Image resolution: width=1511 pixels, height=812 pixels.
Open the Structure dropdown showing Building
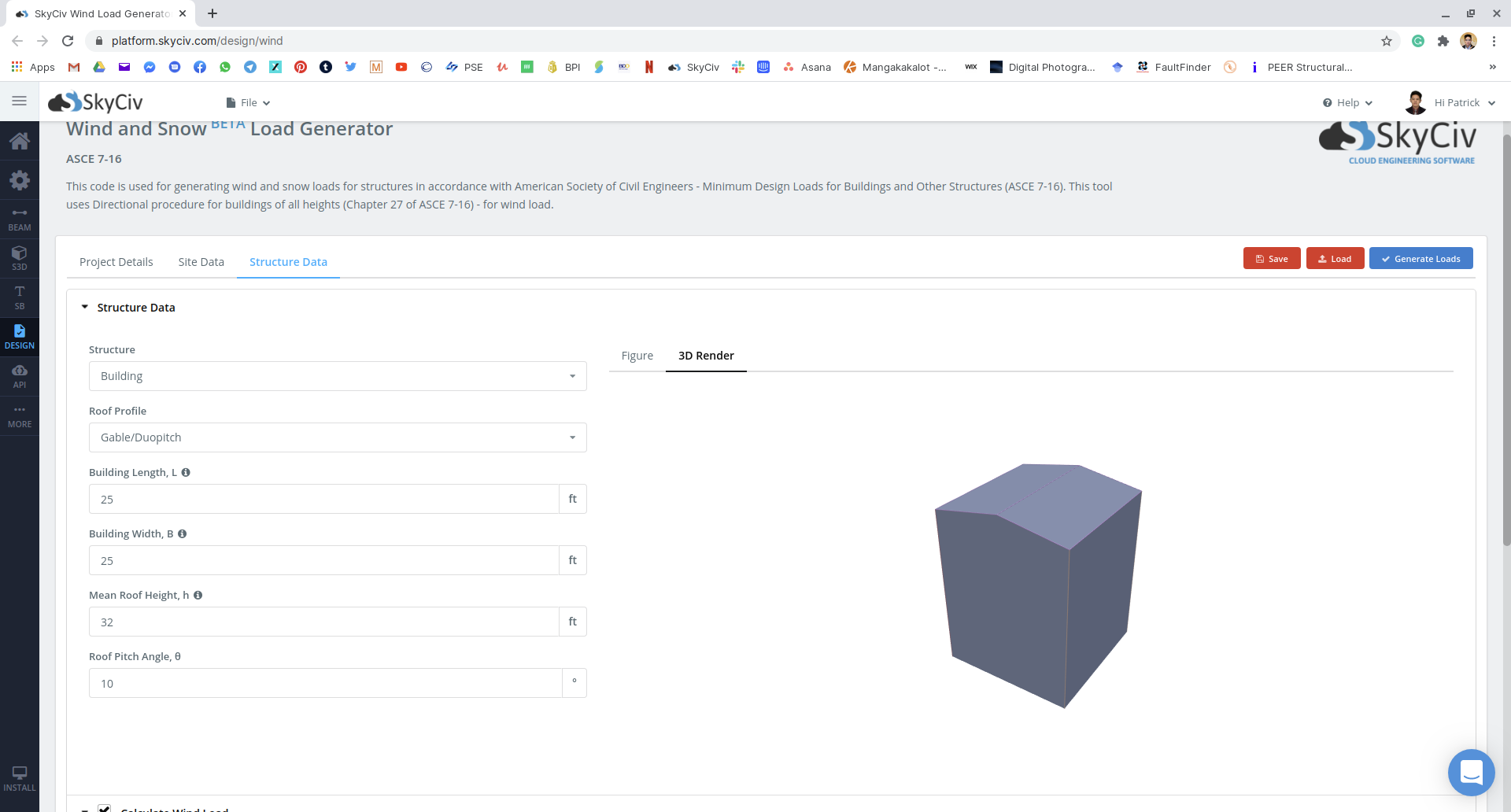[337, 375]
